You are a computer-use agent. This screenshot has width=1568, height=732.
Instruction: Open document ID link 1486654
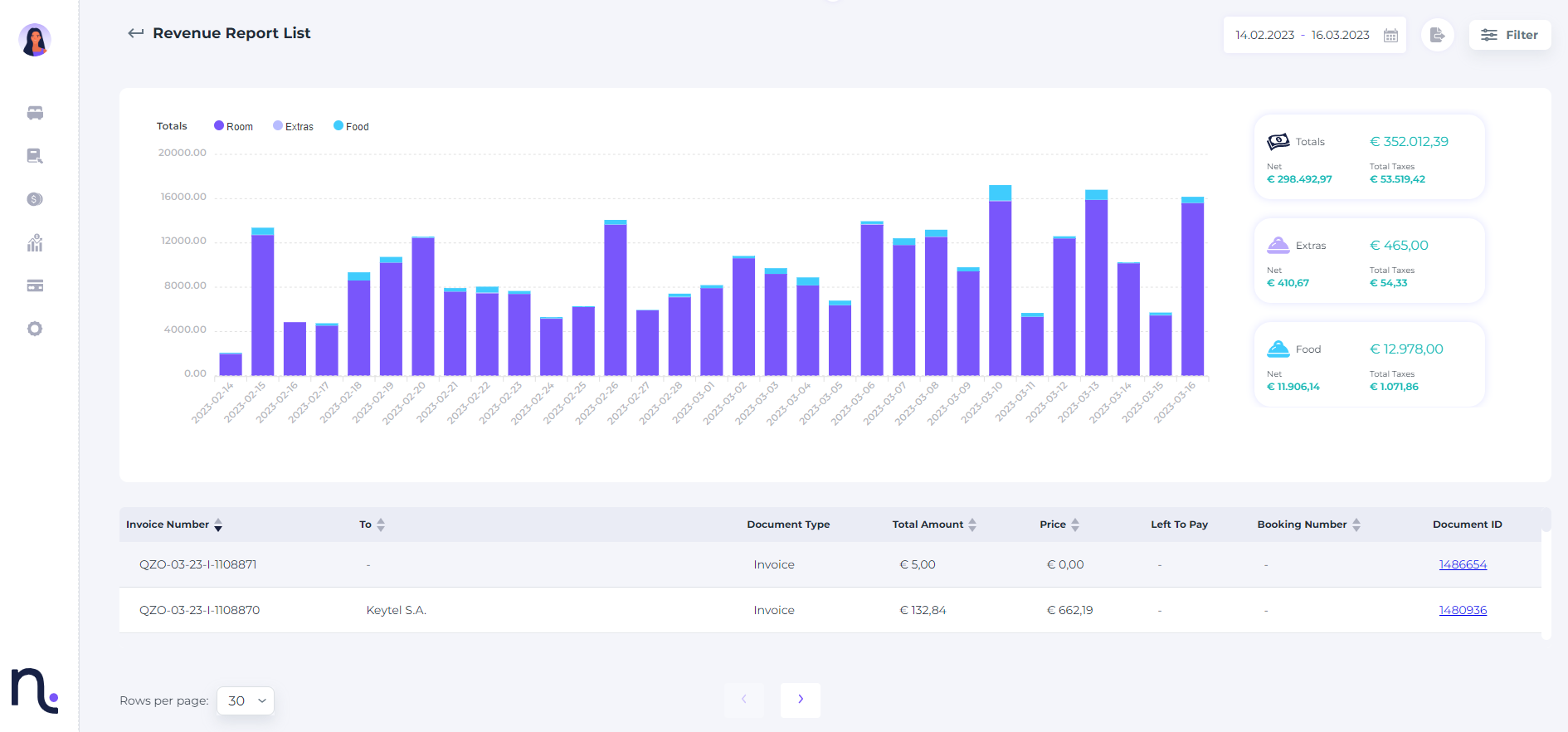click(1463, 564)
